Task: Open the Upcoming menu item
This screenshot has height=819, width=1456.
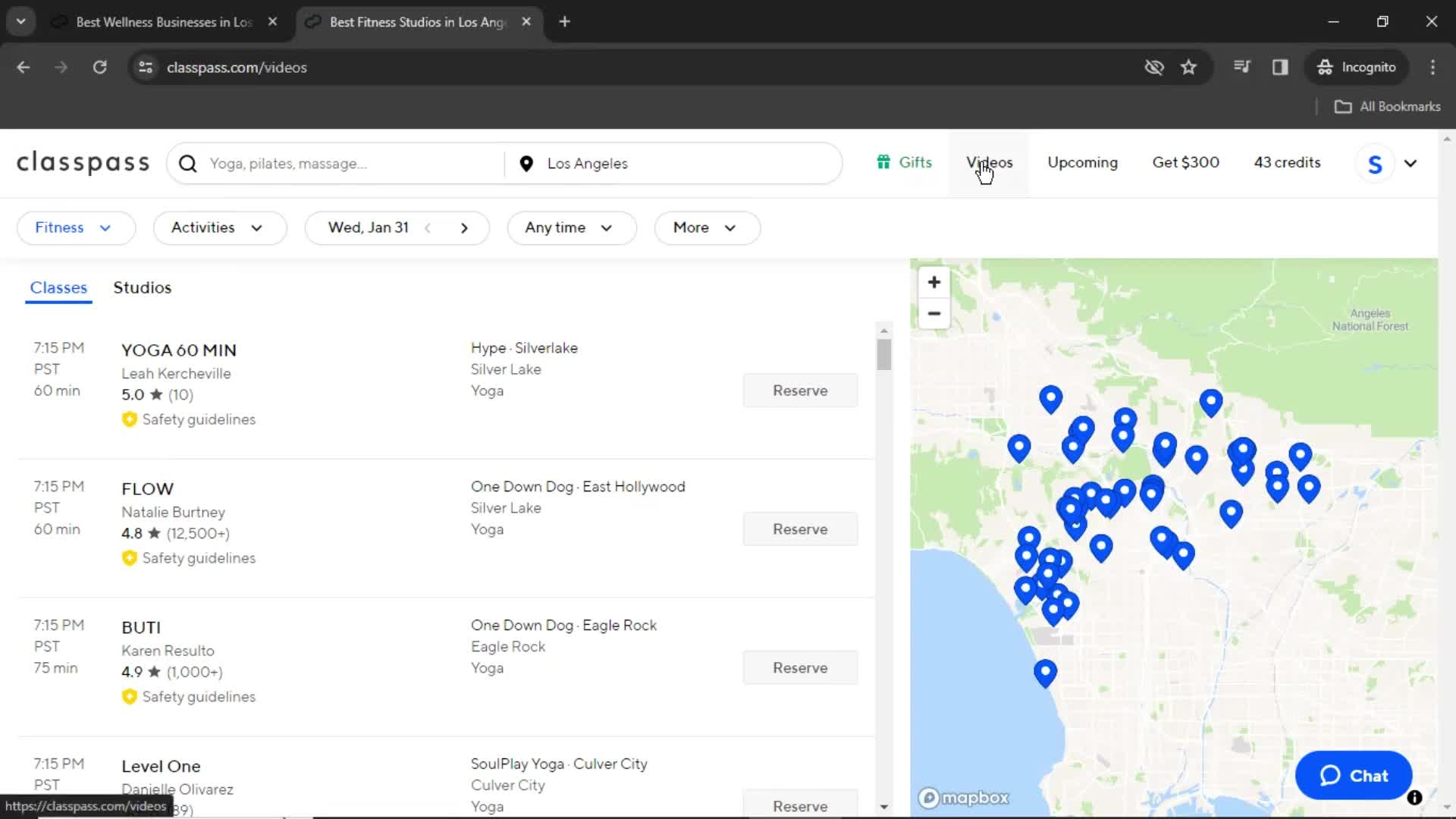Action: click(x=1082, y=163)
